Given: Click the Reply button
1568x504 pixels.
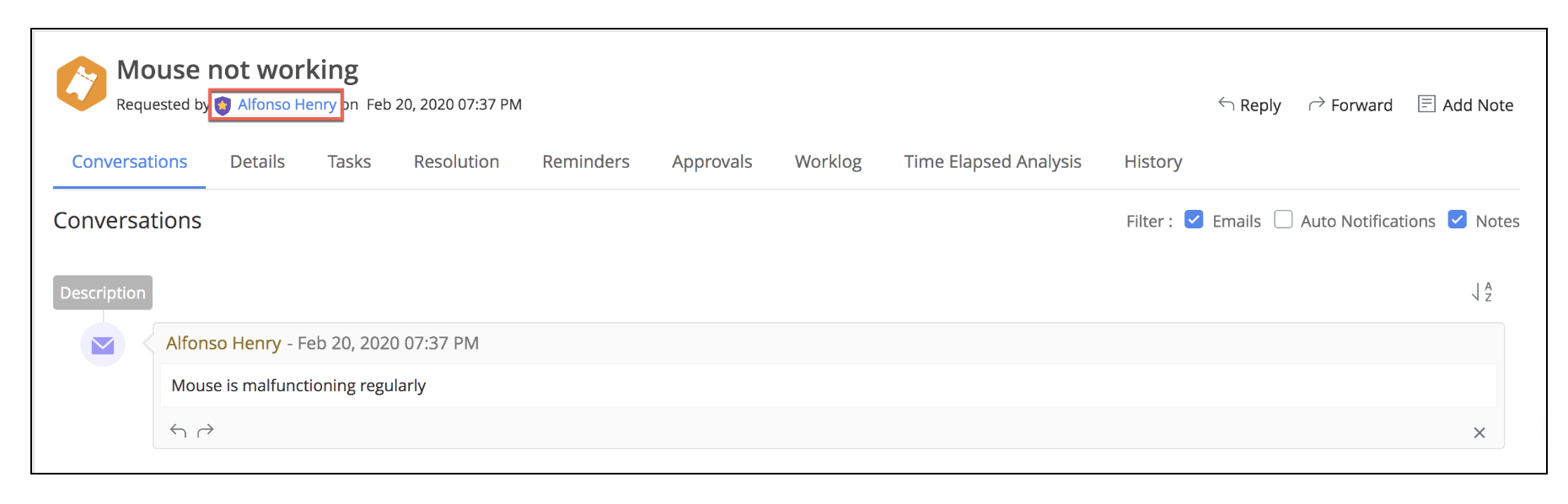Looking at the screenshot, I should [x=1249, y=105].
